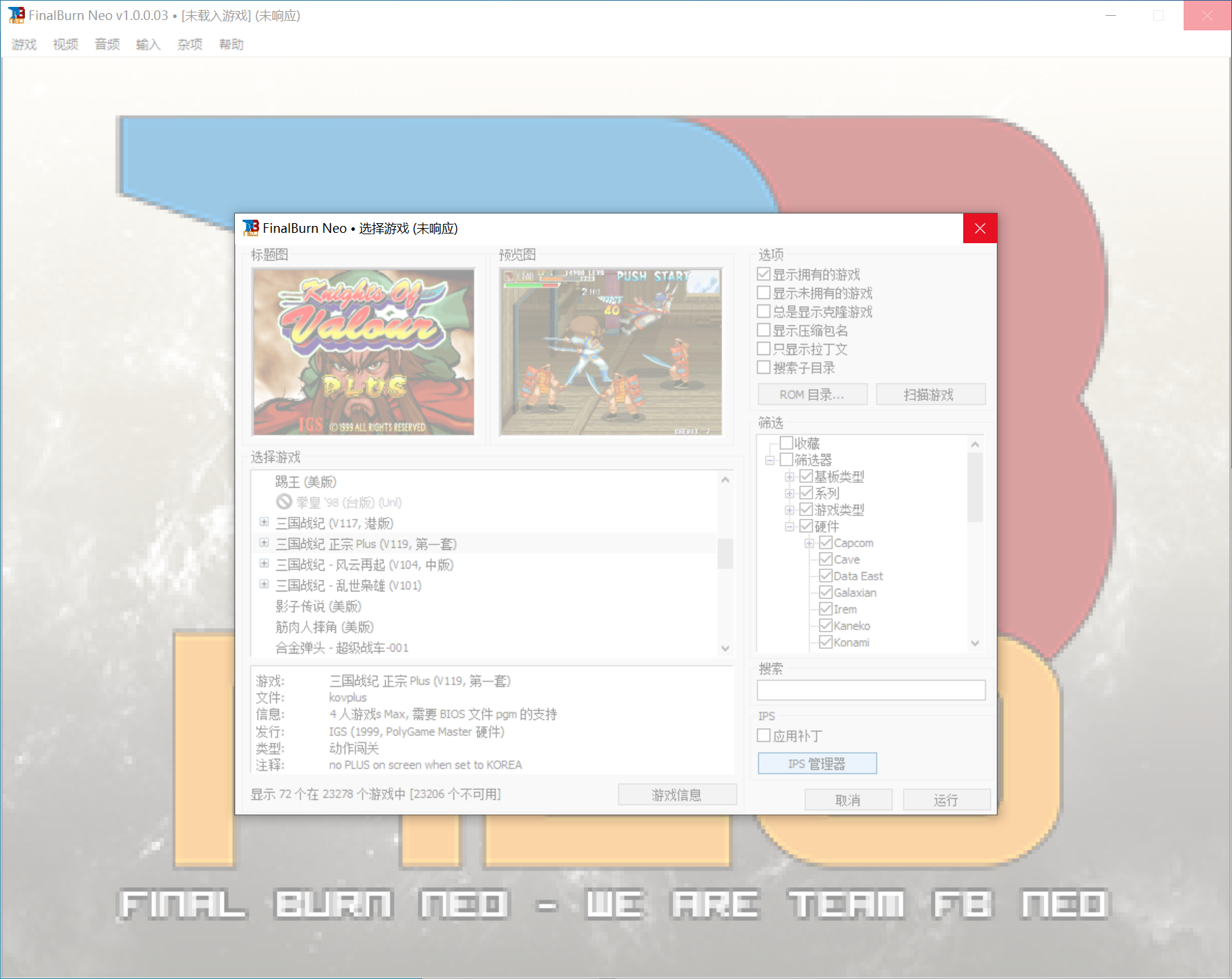
Task: Expand 三国战纪 - 风云再起 (V104) clone list
Action: click(264, 563)
